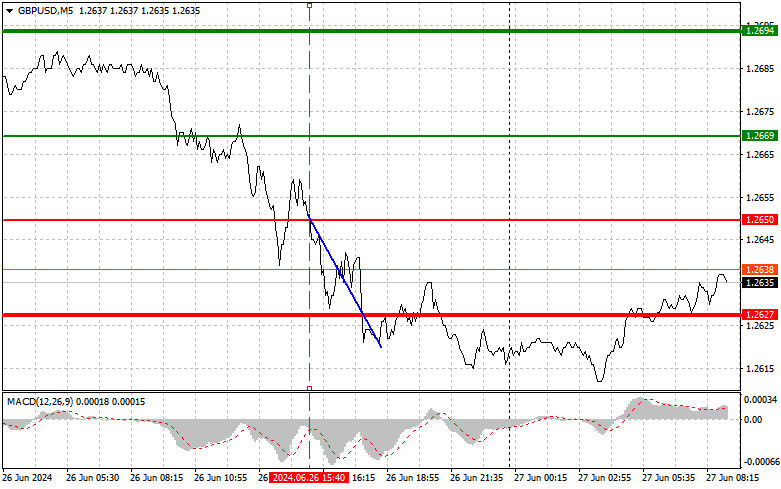Image resolution: width=781 pixels, height=489 pixels.
Task: Click the GBPUSD,M5 chart title text
Action: click(45, 10)
